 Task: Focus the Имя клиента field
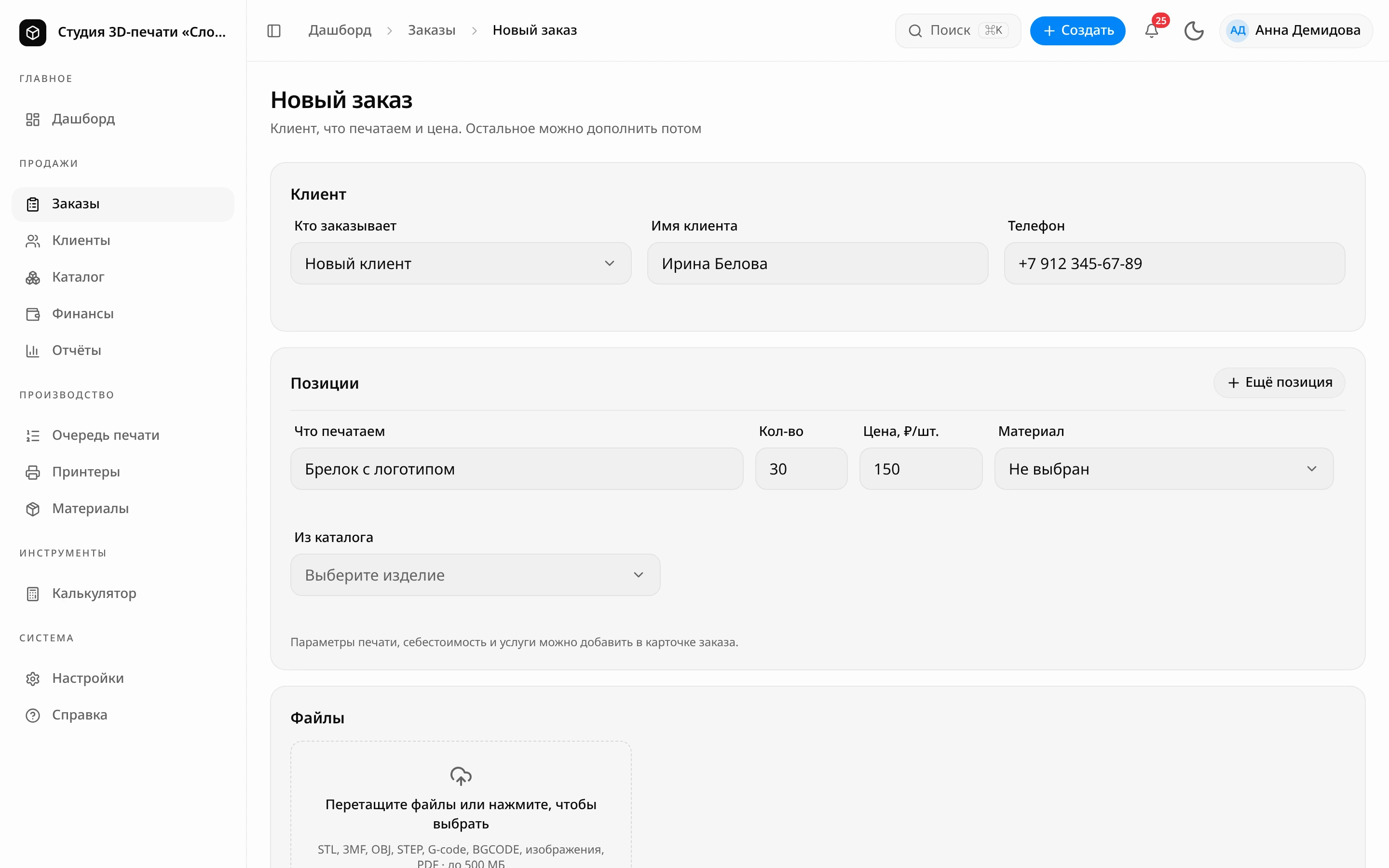[x=817, y=263]
